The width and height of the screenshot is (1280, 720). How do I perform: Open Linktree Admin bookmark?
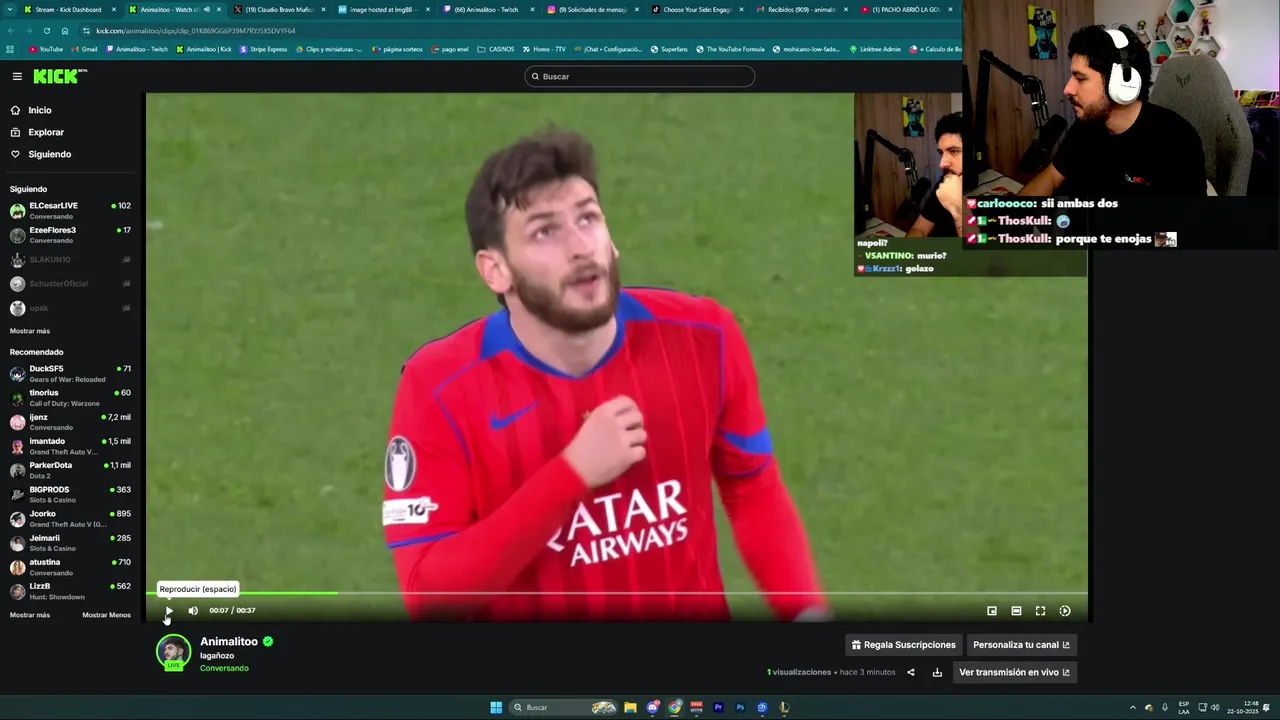875,49
